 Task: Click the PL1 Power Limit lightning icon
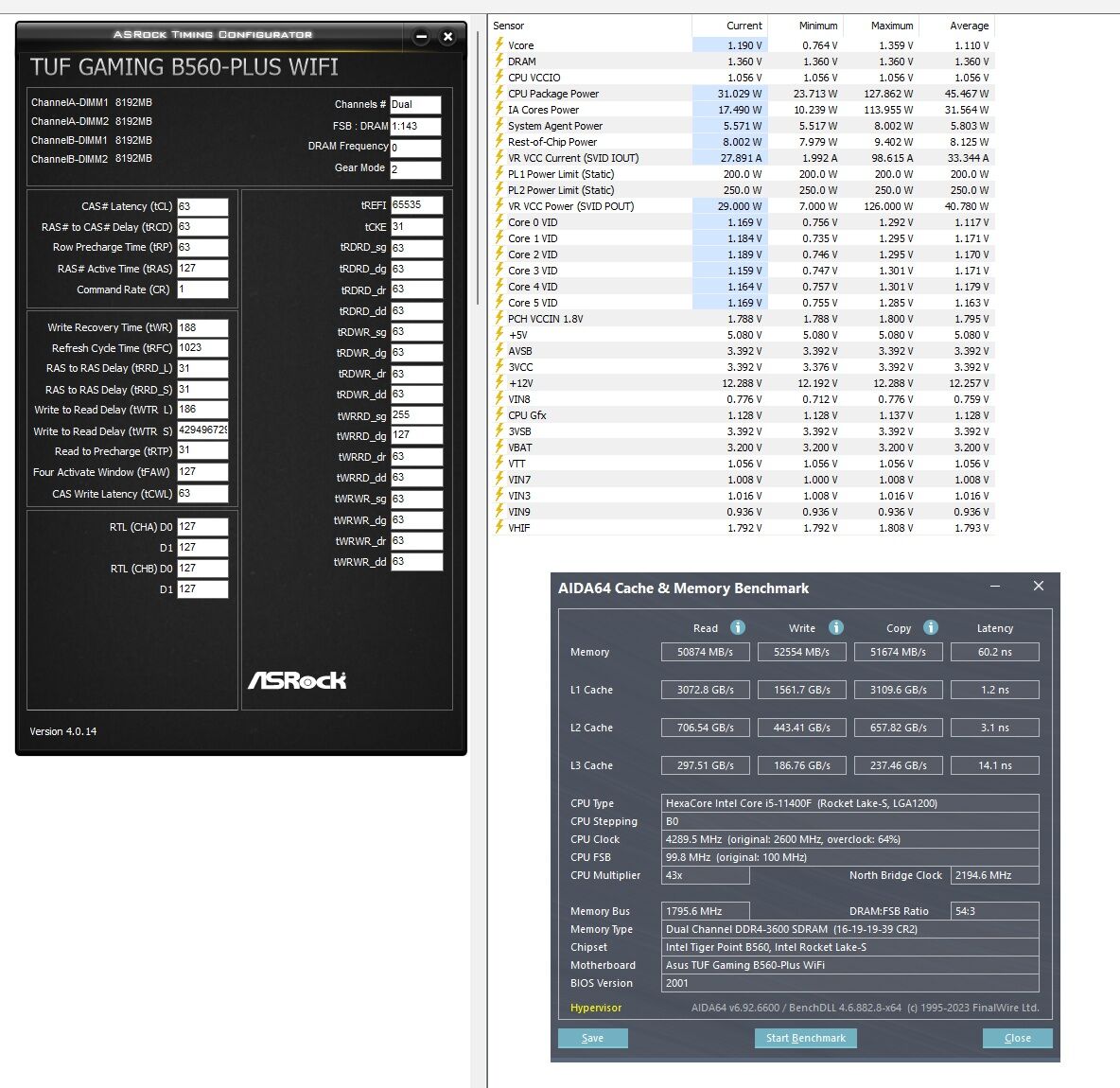click(x=499, y=173)
